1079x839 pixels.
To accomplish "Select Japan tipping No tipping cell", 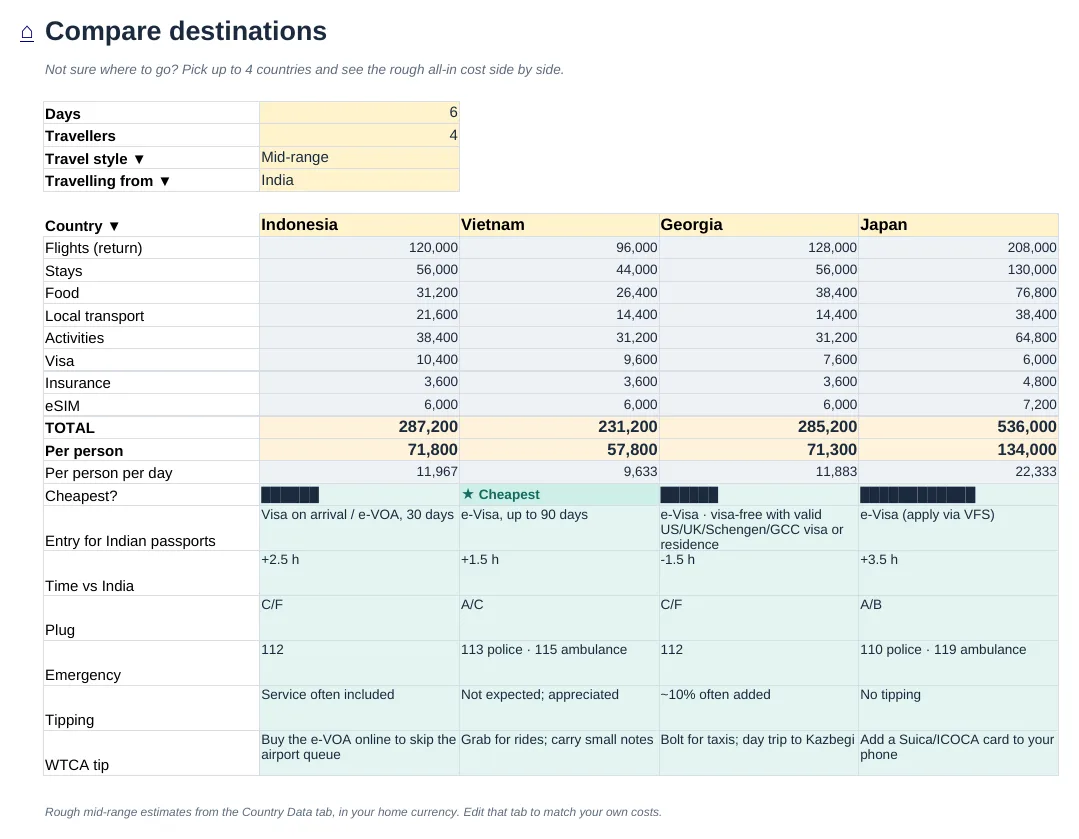I will click(x=958, y=708).
